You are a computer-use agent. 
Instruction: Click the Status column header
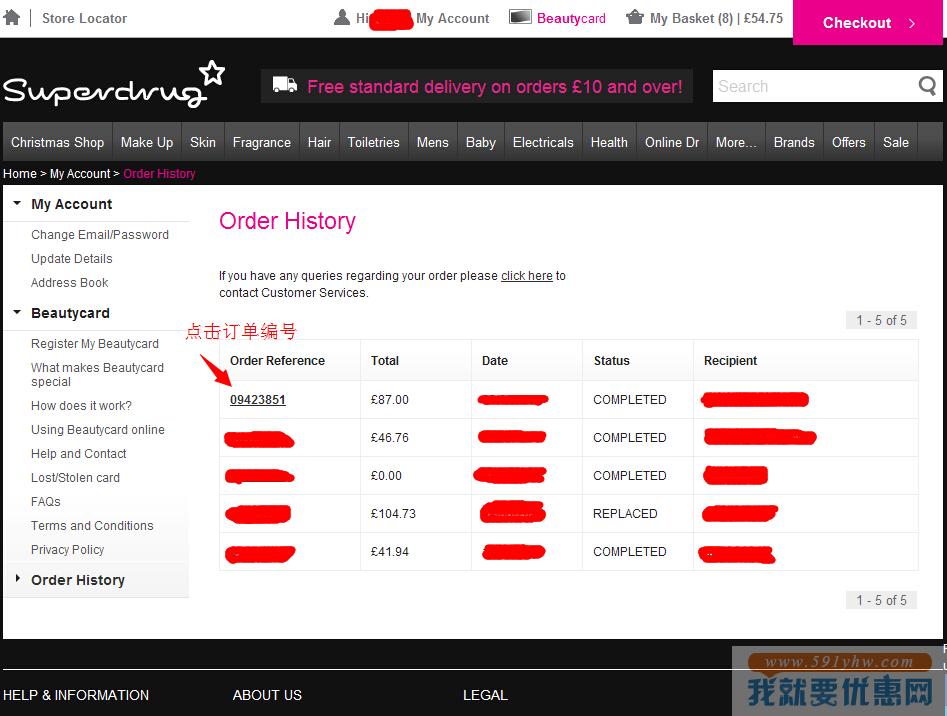pos(611,360)
